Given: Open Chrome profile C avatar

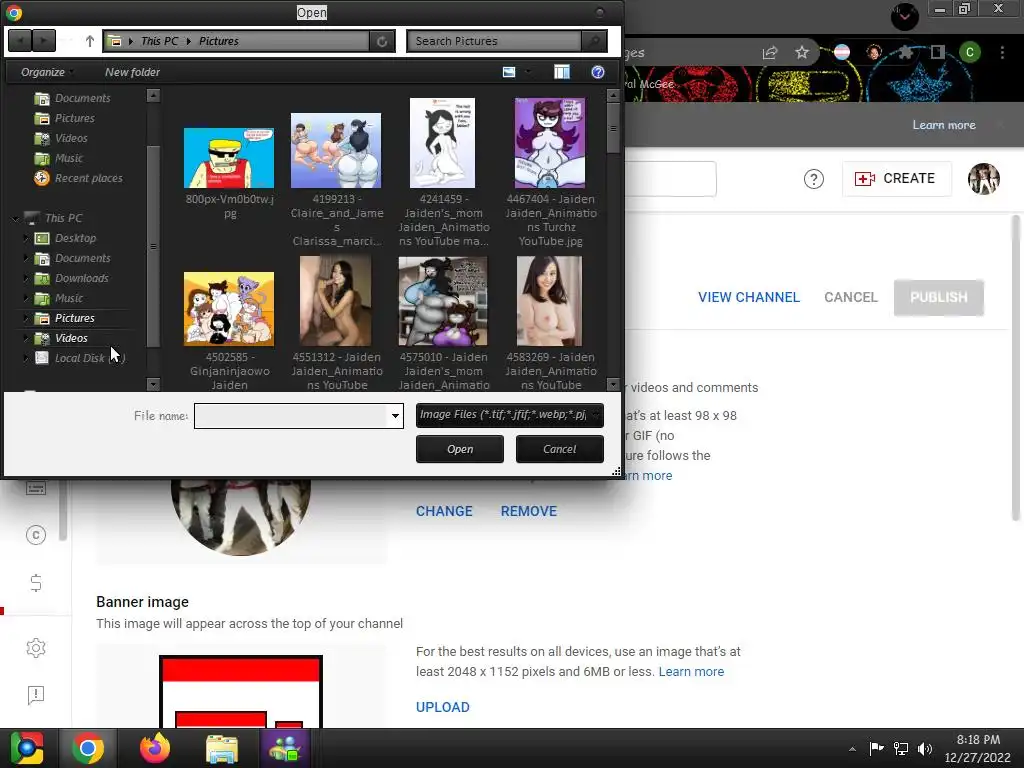Looking at the screenshot, I should point(970,53).
